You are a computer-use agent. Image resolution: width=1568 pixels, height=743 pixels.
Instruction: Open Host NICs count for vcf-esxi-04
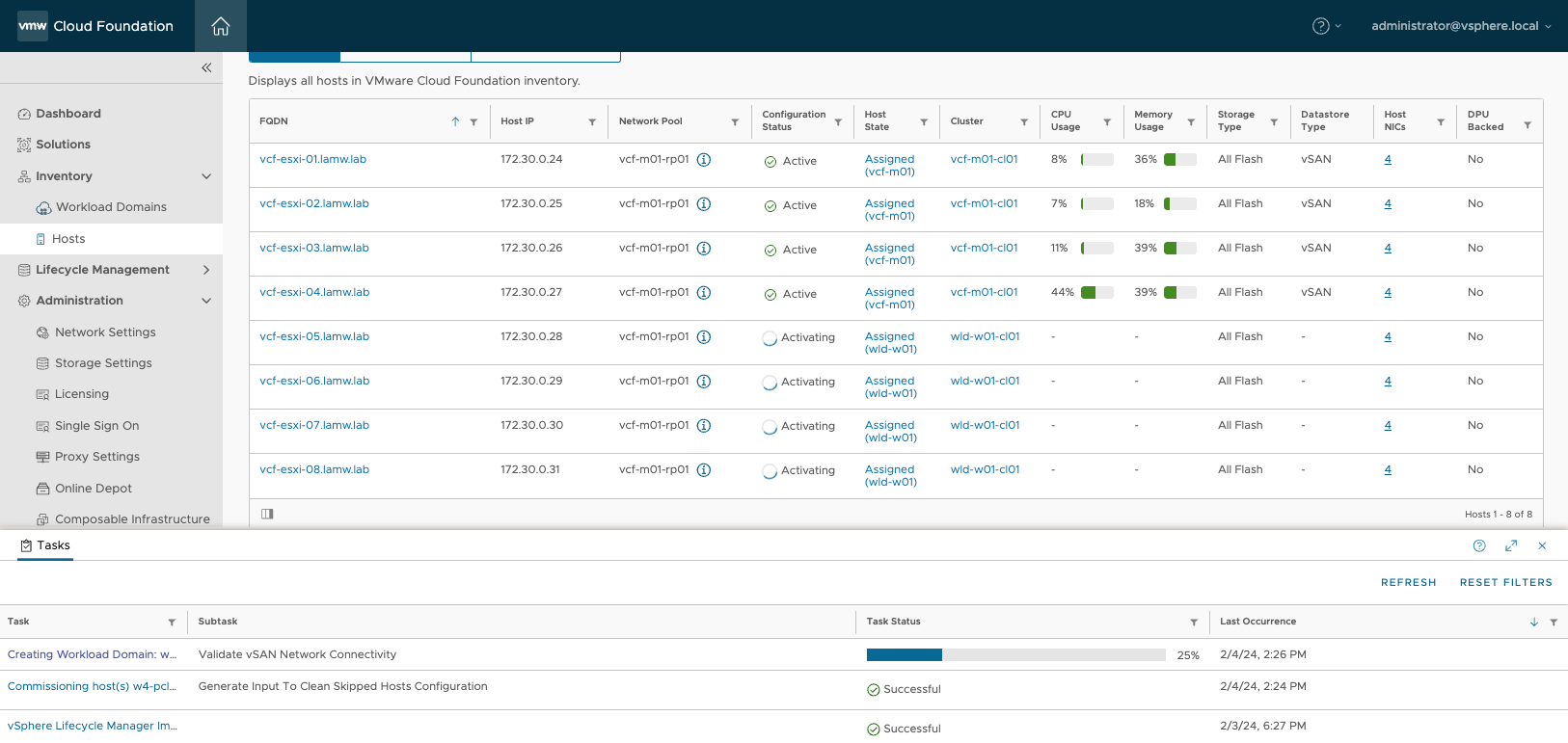point(1388,293)
